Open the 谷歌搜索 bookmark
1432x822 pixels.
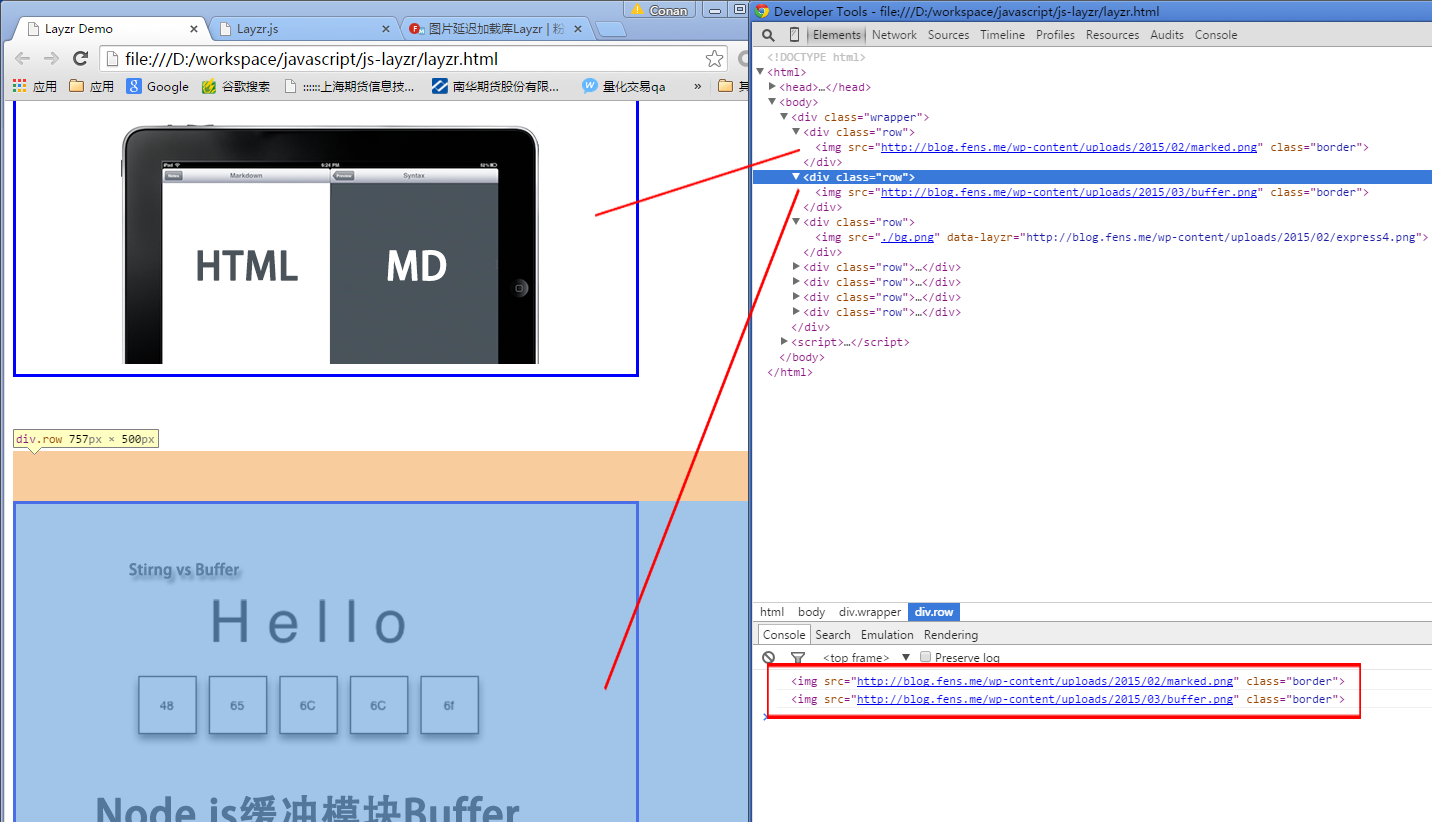pyautogui.click(x=236, y=87)
